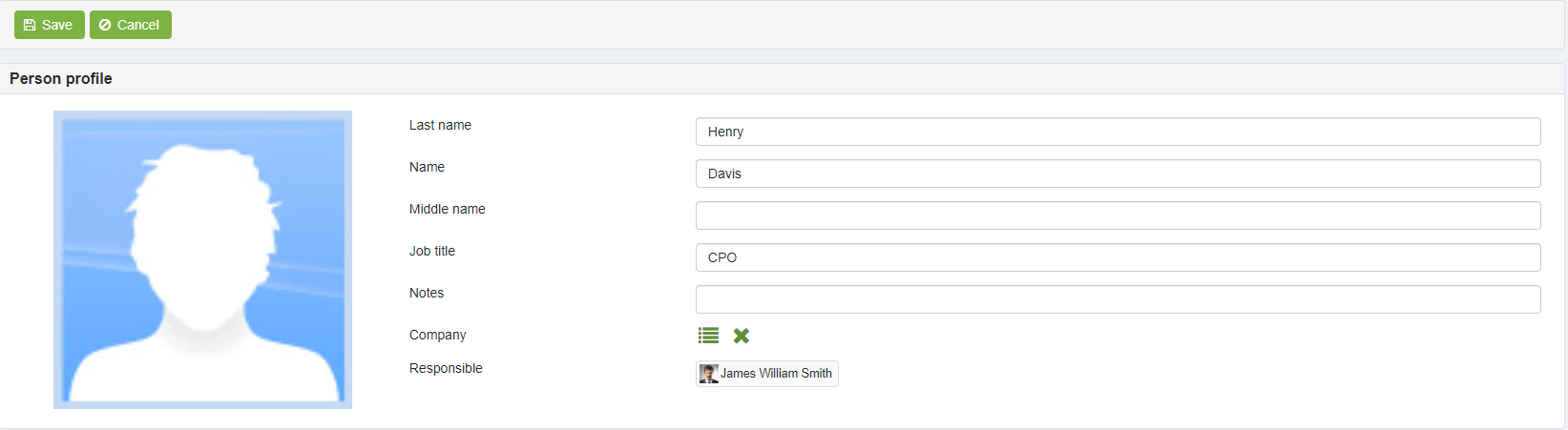Open the company selection list icon
Screen dimensions: 1568x430
[x=708, y=336]
